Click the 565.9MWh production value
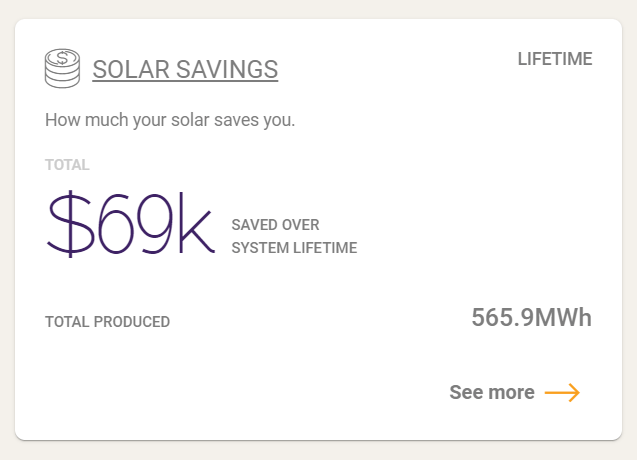Viewport: 637px width, 460px height. pyautogui.click(x=531, y=318)
